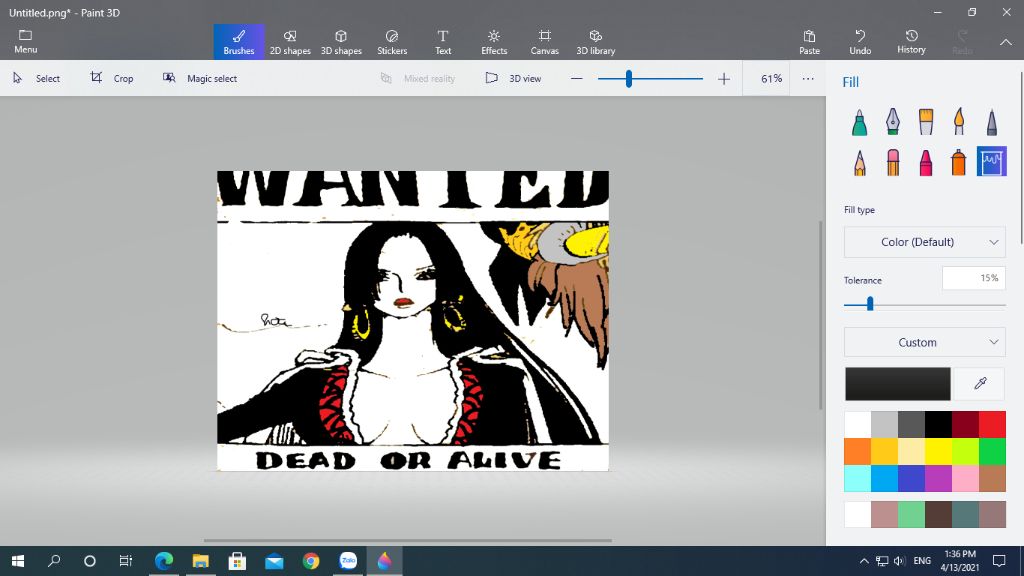Click the zoom slider handle
This screenshot has width=1024, height=576.
628,79
